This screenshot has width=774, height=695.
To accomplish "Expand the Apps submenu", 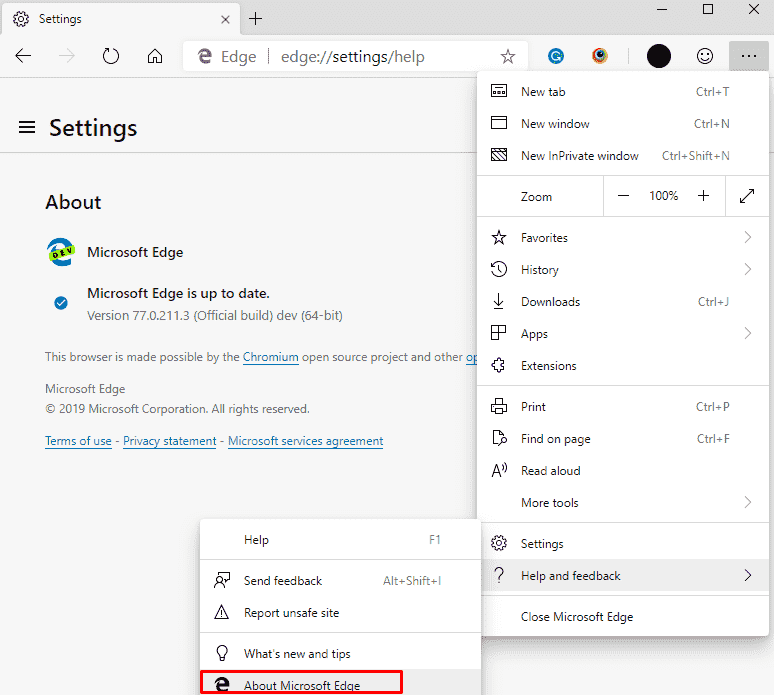I will click(623, 334).
